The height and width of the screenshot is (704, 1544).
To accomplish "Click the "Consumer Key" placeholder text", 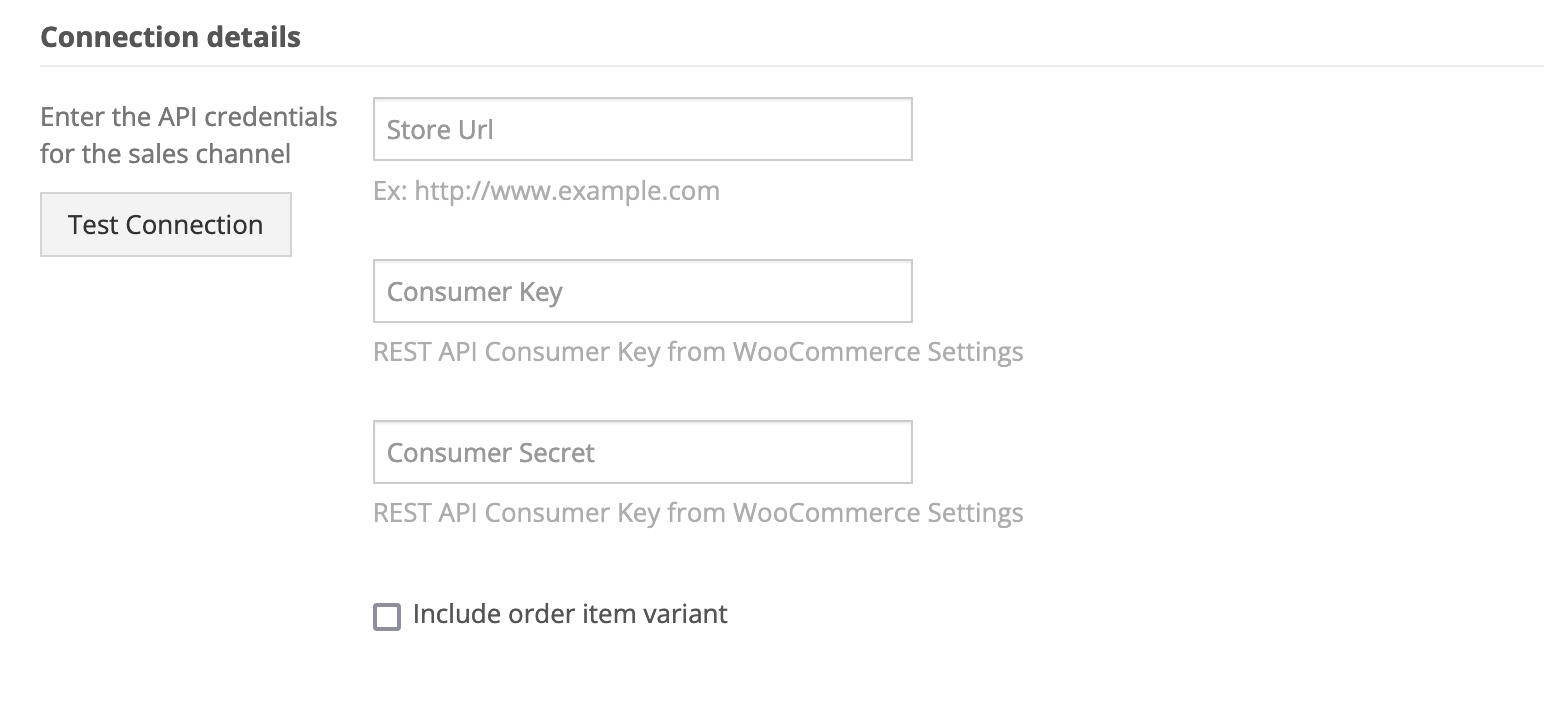I will click(475, 292).
